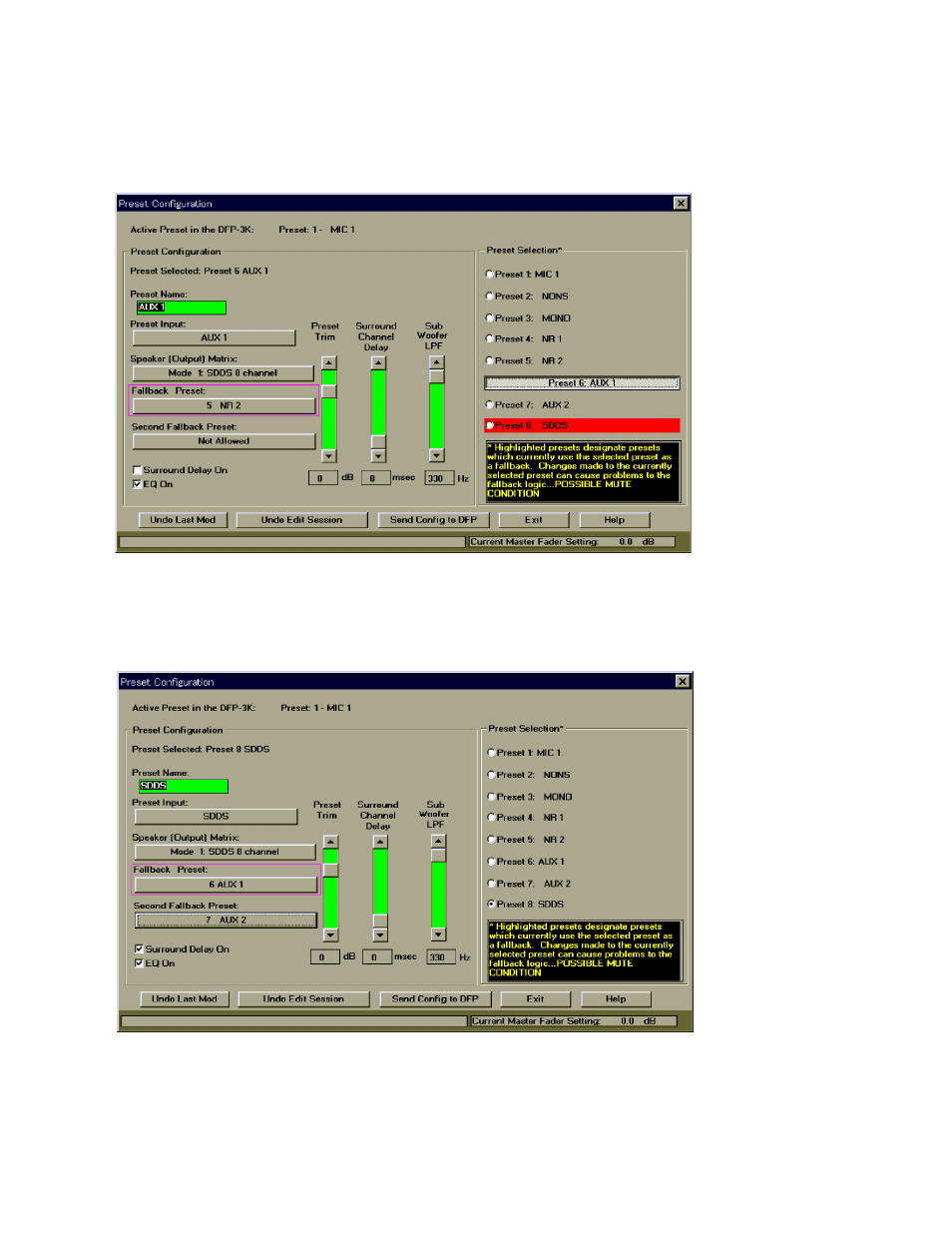Select Preset 3: MONO in upper window
The height and width of the screenshot is (1242, 952).
pyautogui.click(x=528, y=318)
